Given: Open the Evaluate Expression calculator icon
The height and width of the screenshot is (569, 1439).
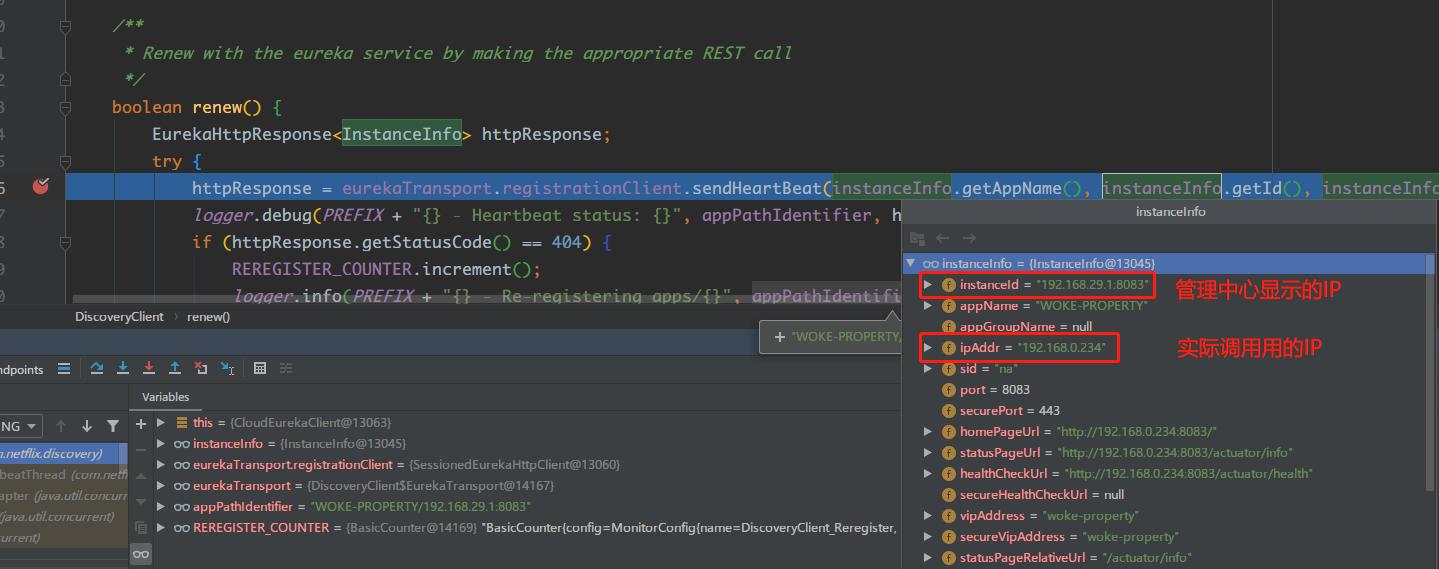Looking at the screenshot, I should click(x=260, y=368).
